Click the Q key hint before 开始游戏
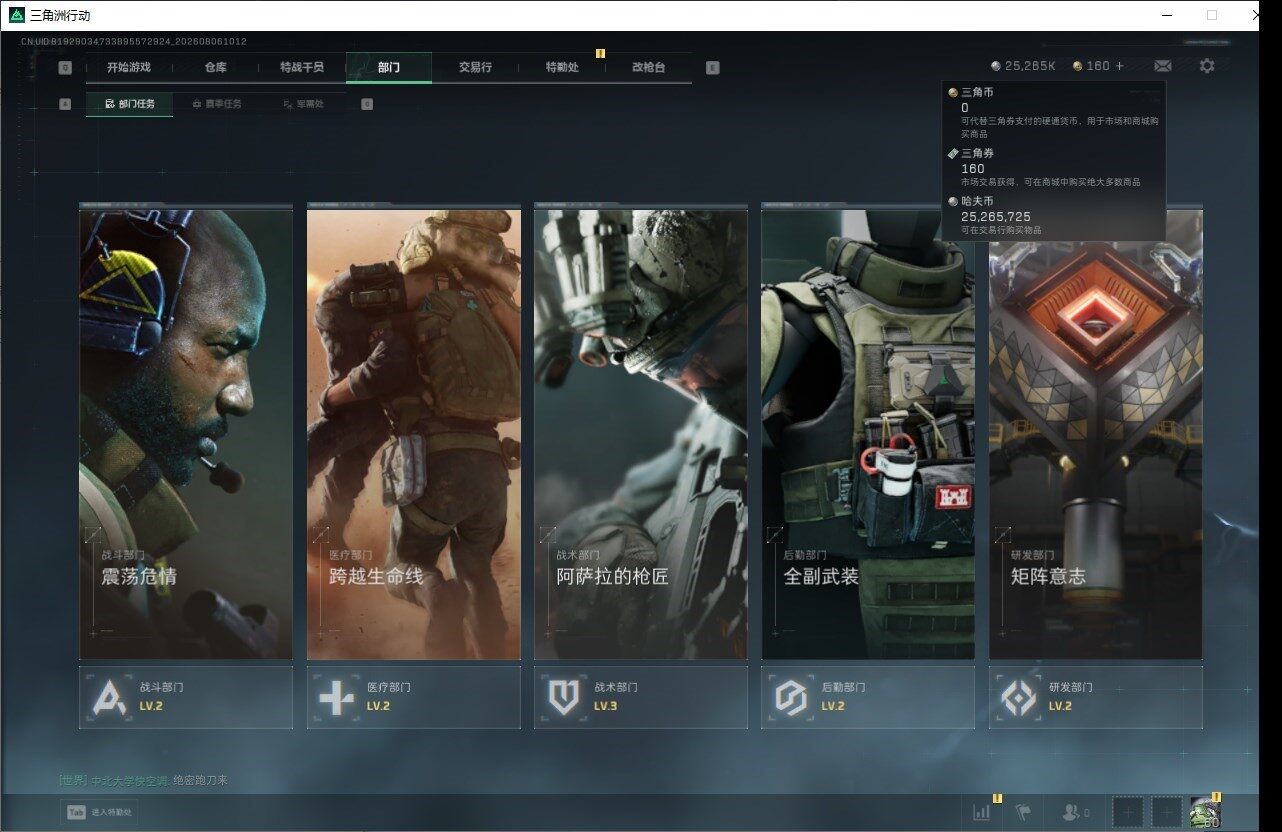 click(x=65, y=68)
